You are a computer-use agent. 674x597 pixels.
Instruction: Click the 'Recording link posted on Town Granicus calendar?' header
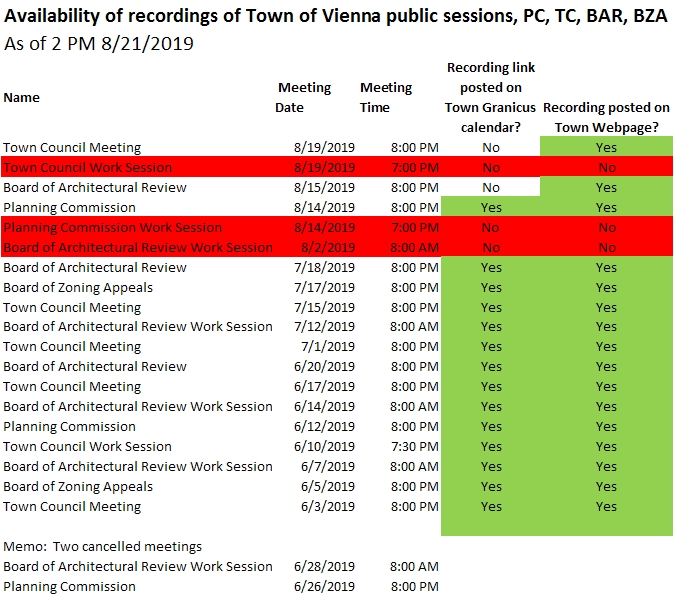pyautogui.click(x=490, y=98)
